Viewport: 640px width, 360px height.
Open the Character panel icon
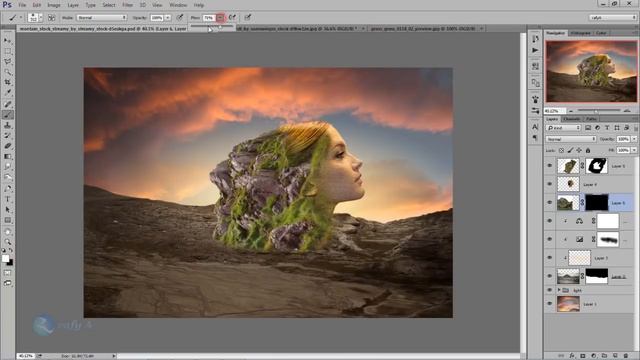coord(535,127)
